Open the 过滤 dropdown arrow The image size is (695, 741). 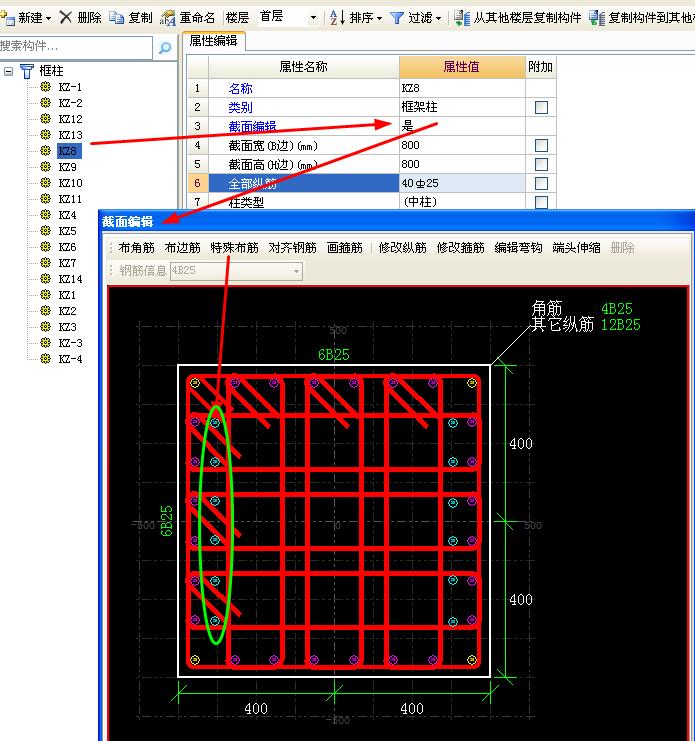(438, 19)
